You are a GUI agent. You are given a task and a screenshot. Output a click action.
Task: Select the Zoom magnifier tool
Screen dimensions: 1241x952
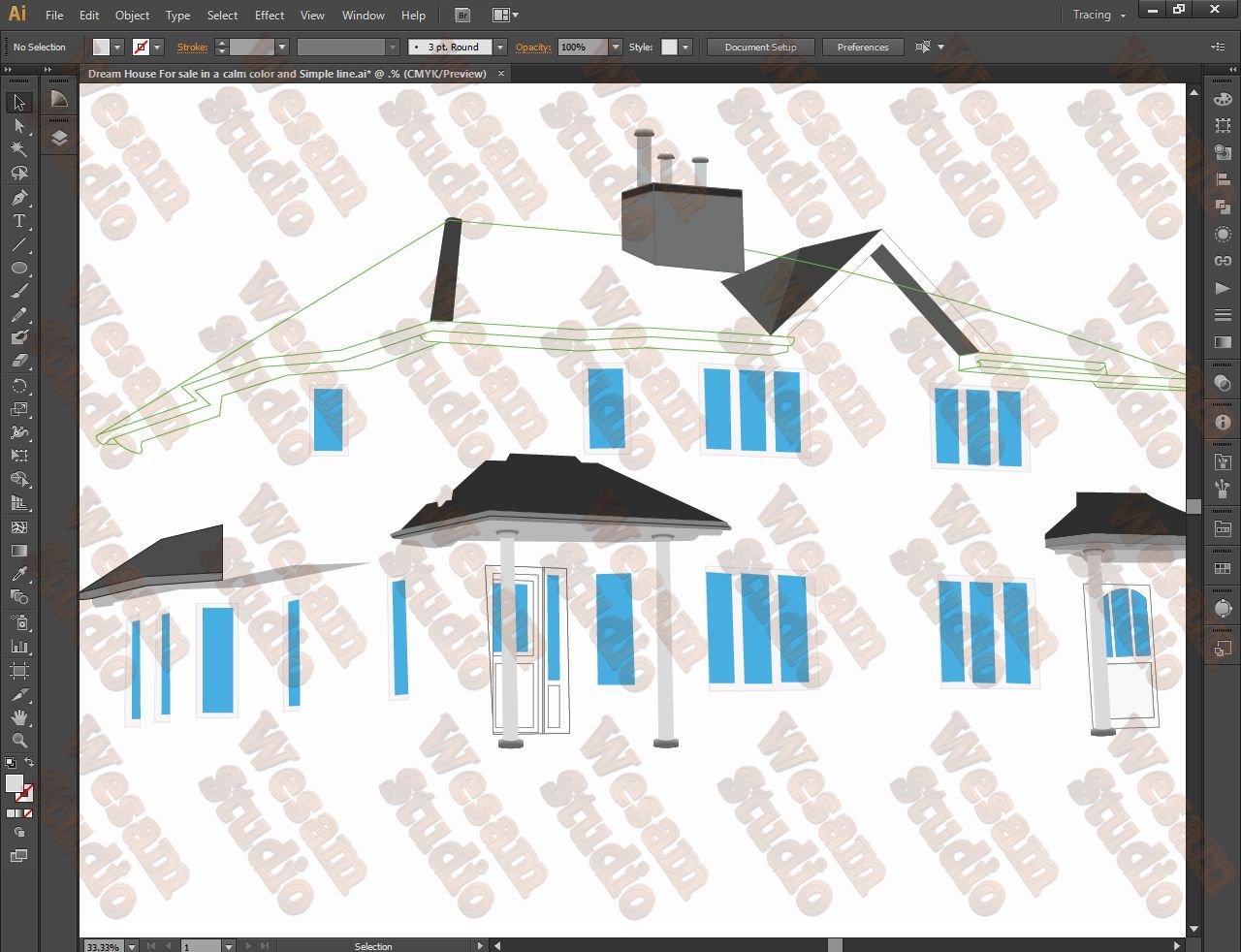click(x=19, y=741)
